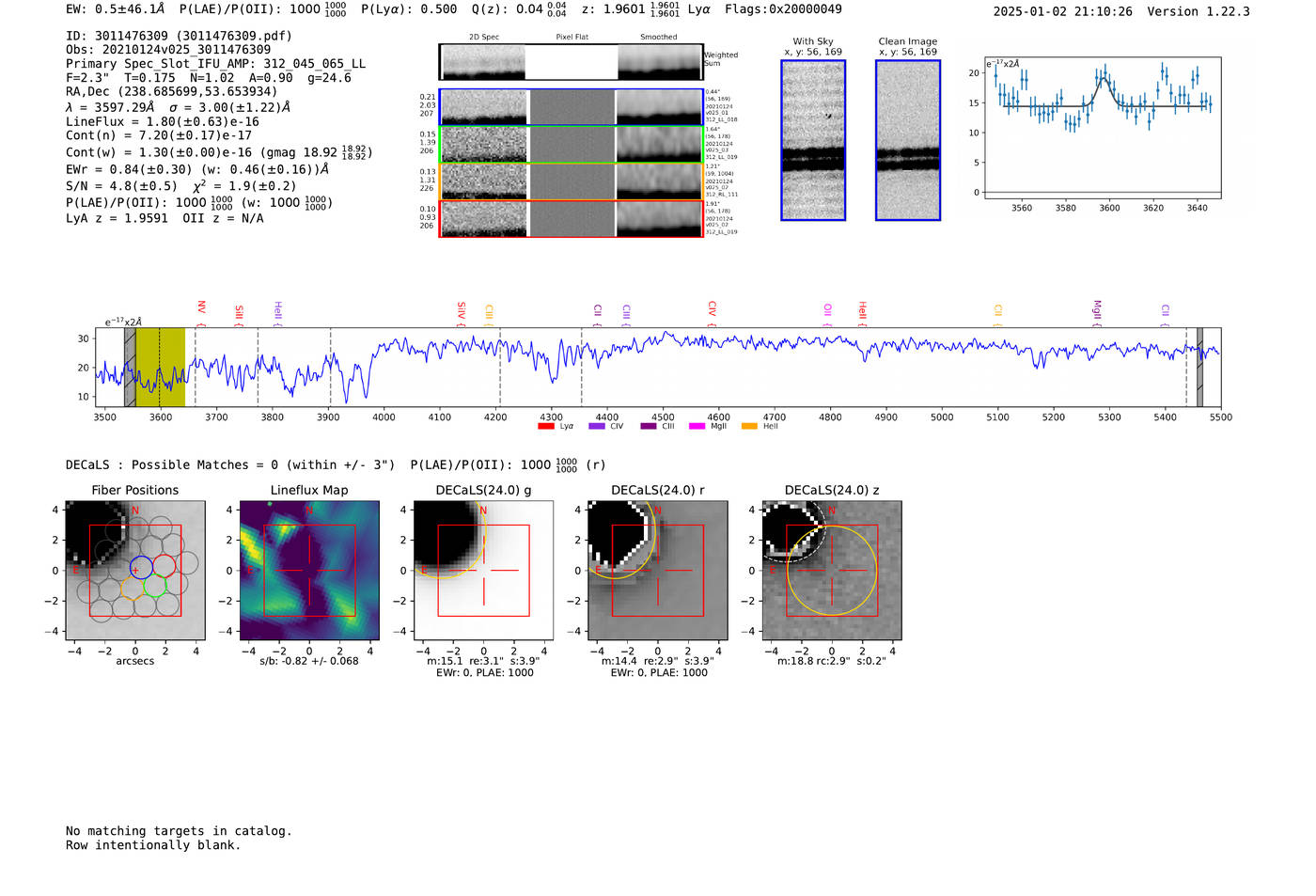Image resolution: width=1316 pixels, height=896 pixels.
Task: Click the red Lyα legend swatch
Action: click(545, 427)
